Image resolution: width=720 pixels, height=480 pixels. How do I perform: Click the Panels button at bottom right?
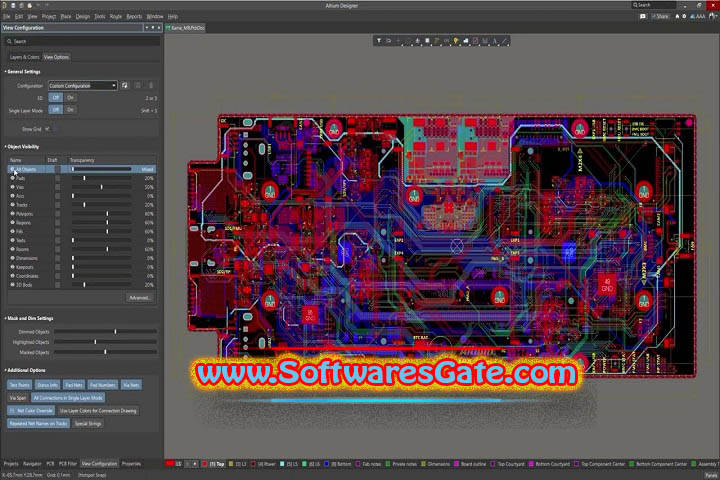coord(711,475)
